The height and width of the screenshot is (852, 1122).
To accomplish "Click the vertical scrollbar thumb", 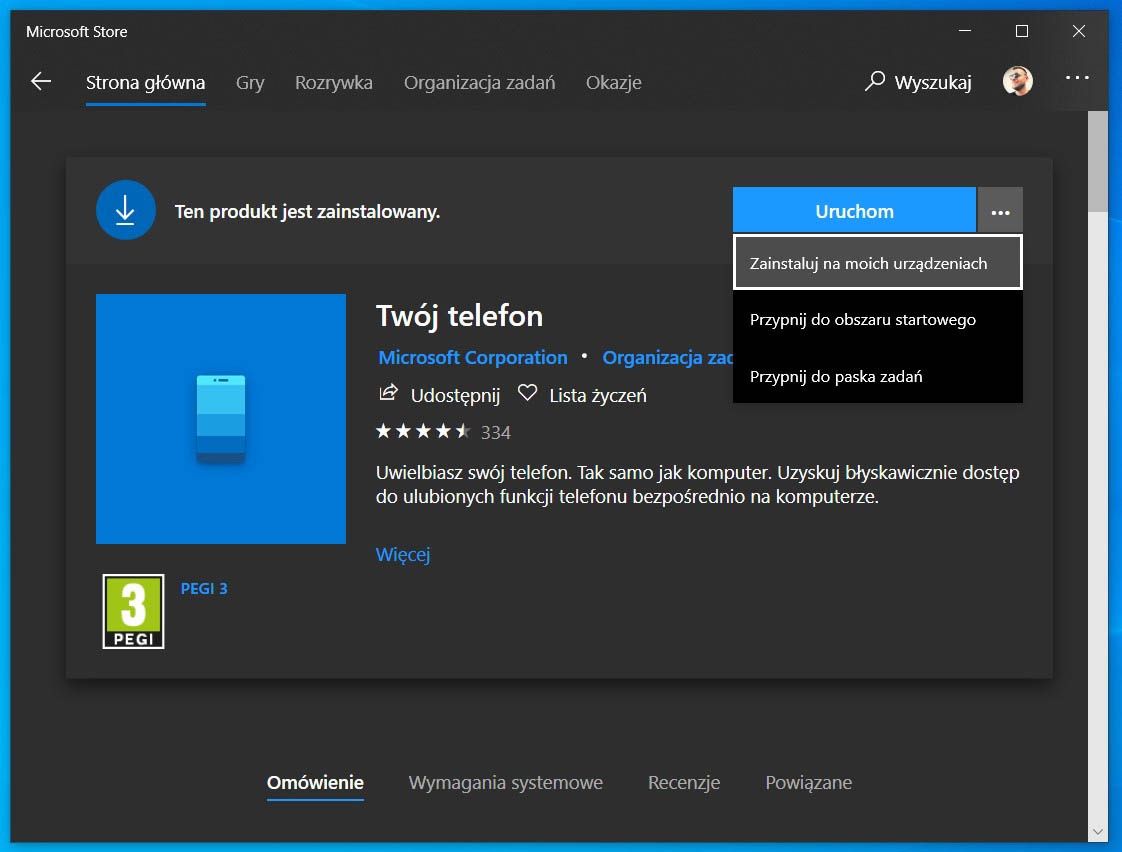I will tap(1098, 162).
